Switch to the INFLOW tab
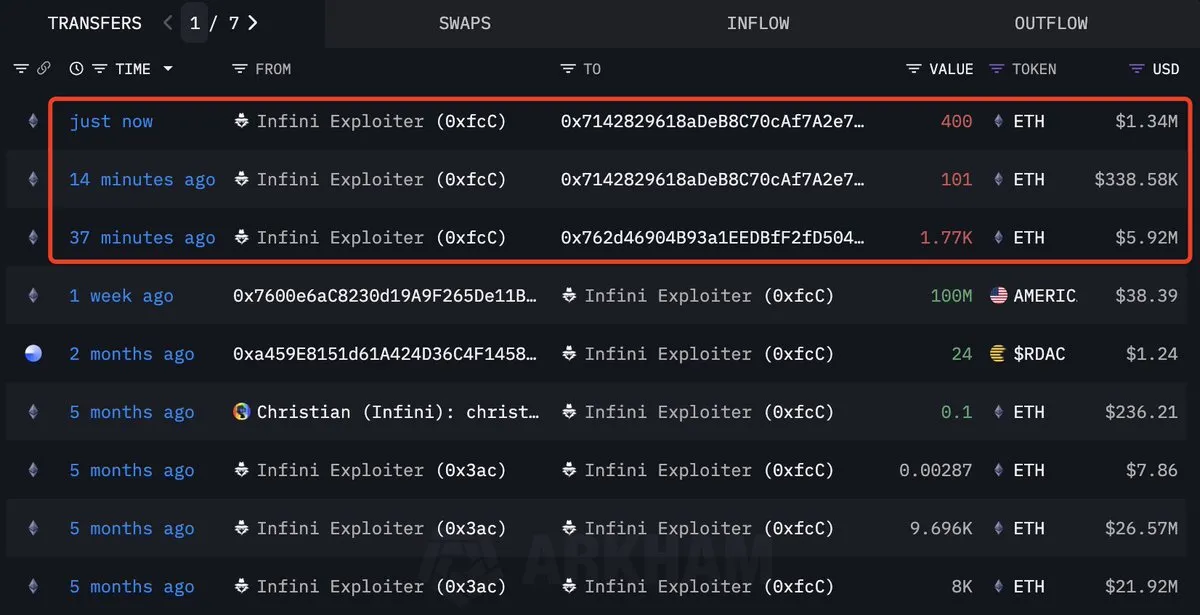Viewport: 1200px width, 615px height. 758,23
